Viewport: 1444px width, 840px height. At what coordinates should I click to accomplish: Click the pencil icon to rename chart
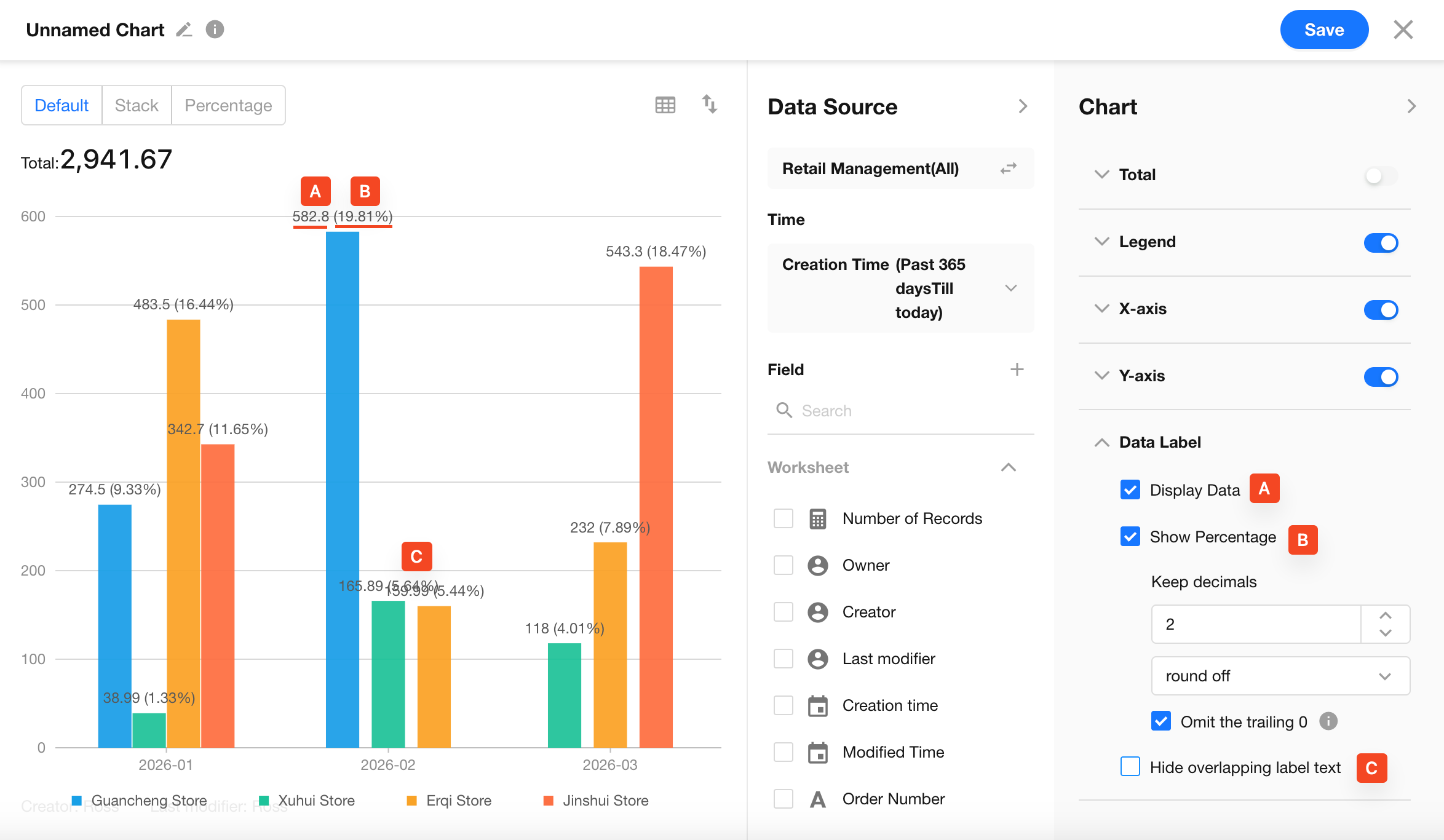(184, 30)
